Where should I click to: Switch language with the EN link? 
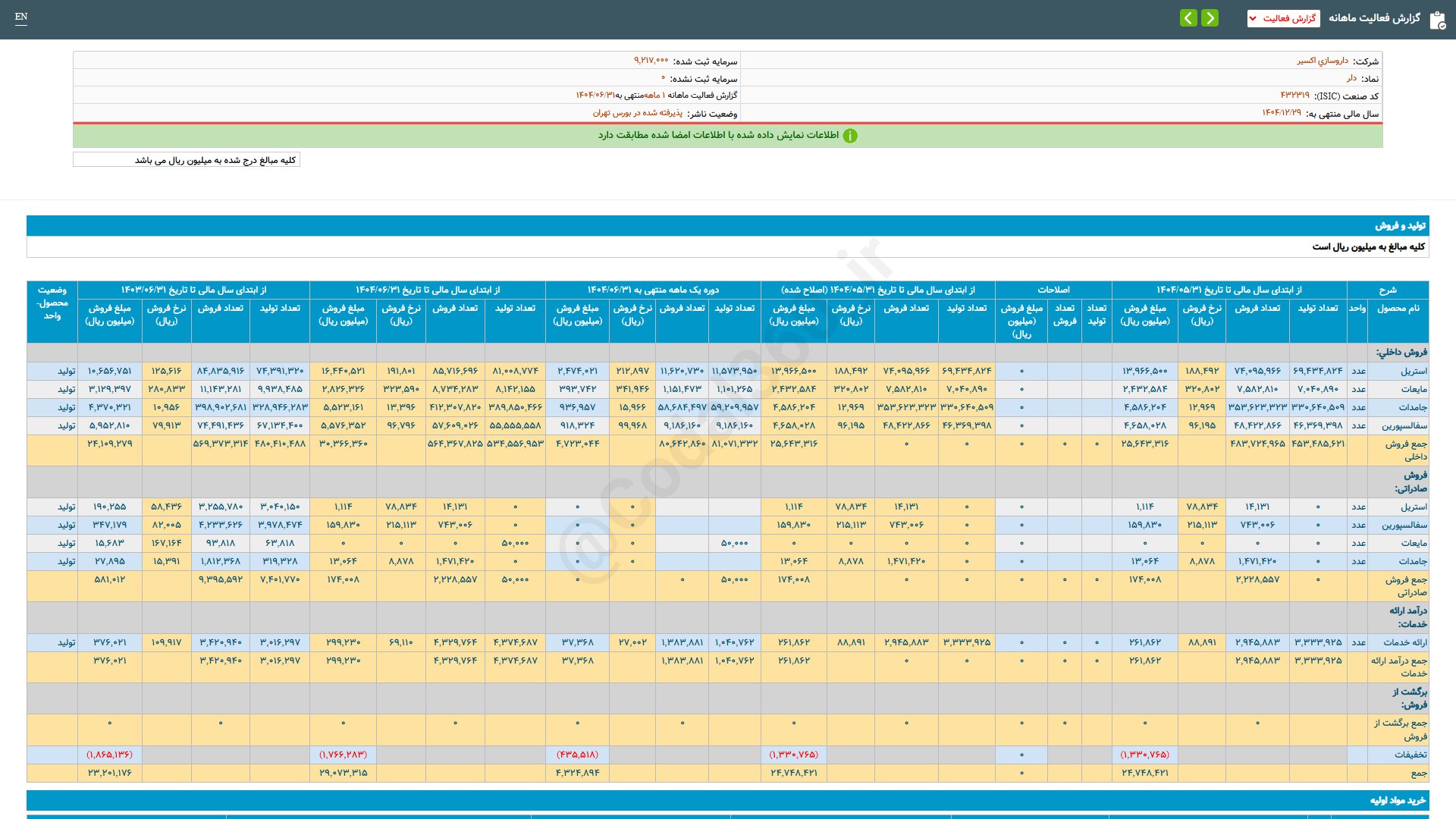coord(21,17)
